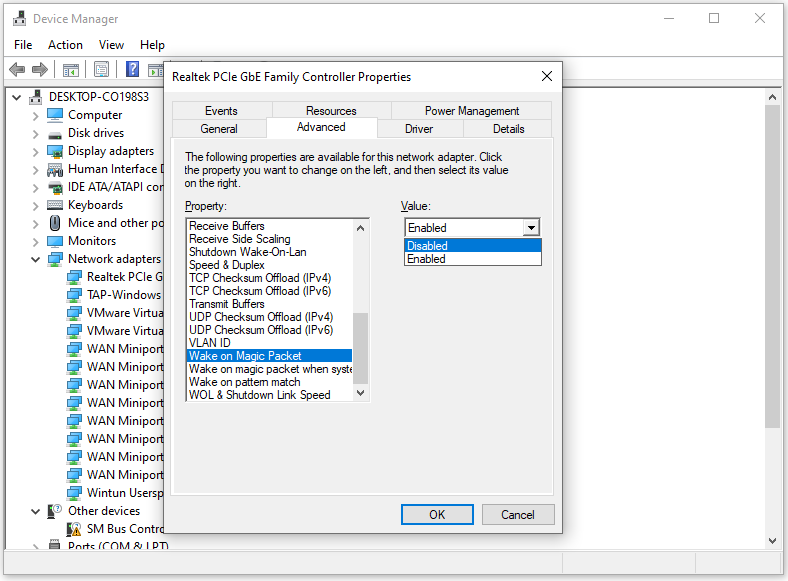Click the Back arrow toolbar icon
This screenshot has height=581, width=788.
(17, 69)
